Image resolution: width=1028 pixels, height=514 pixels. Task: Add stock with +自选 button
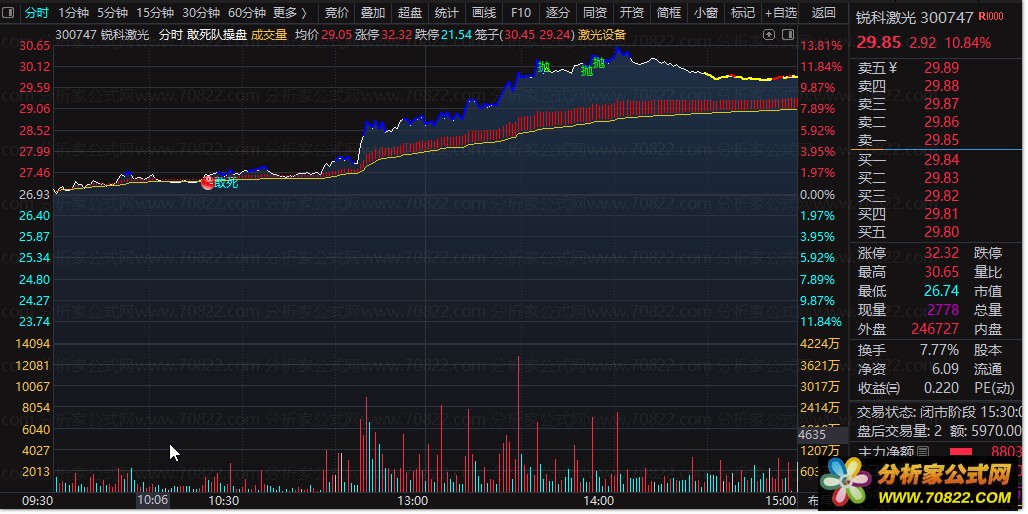780,12
